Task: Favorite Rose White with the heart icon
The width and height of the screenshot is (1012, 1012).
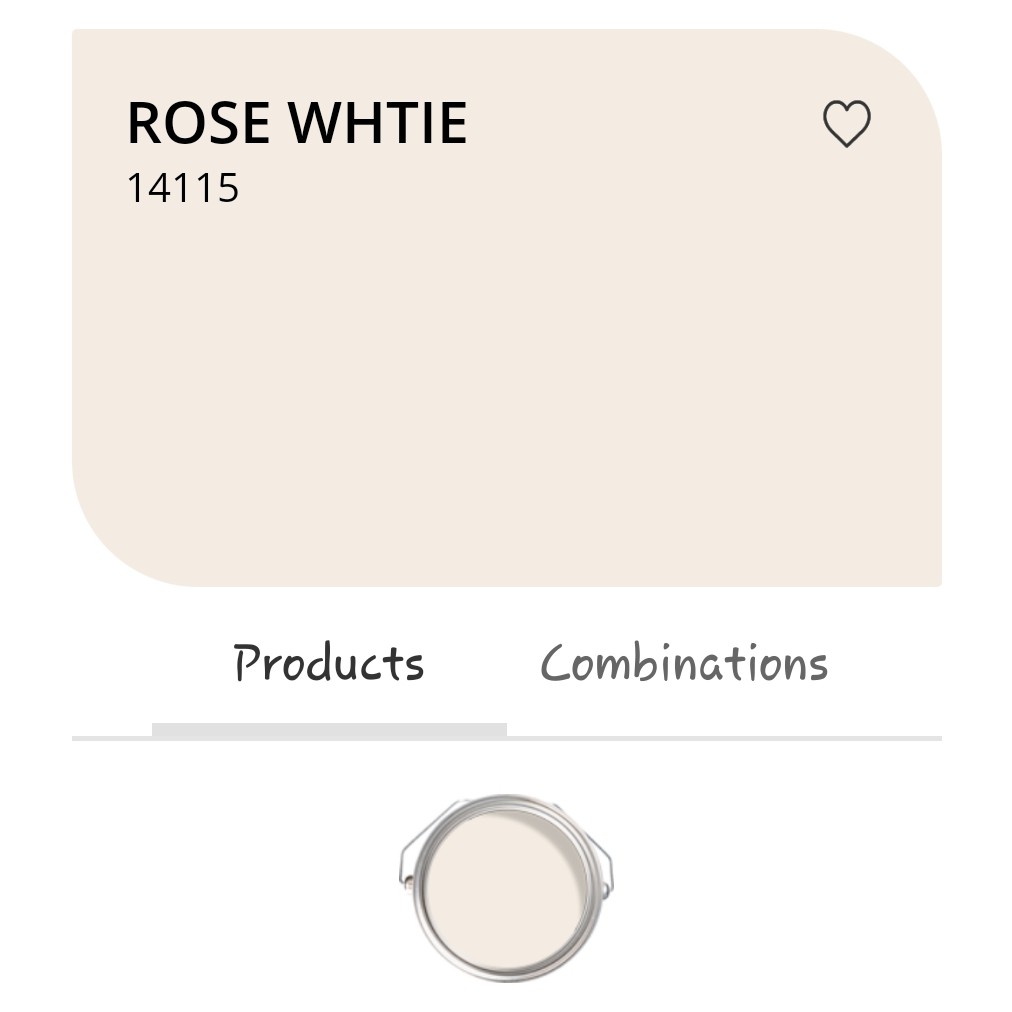Action: 846,123
